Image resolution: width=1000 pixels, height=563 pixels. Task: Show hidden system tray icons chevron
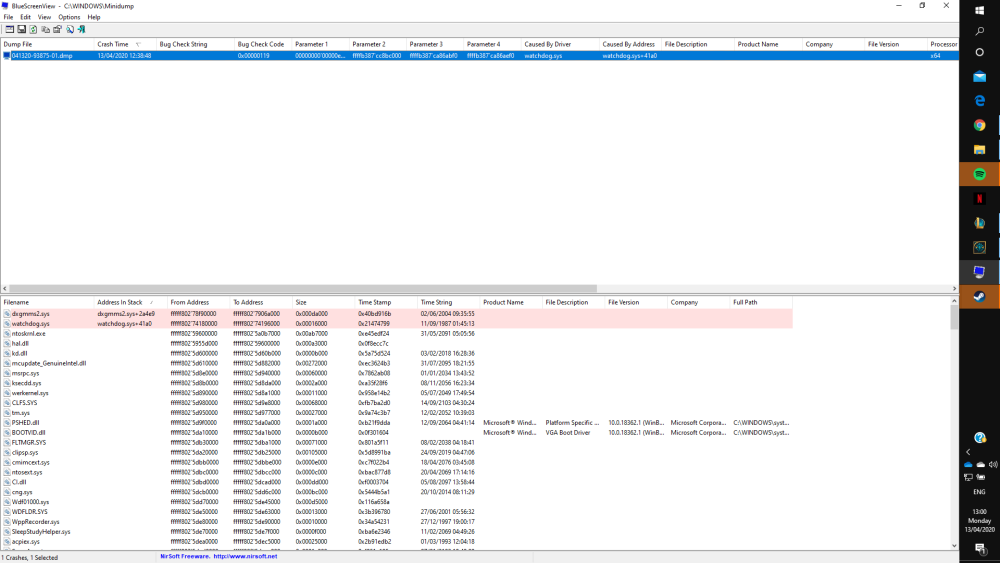pyautogui.click(x=968, y=452)
